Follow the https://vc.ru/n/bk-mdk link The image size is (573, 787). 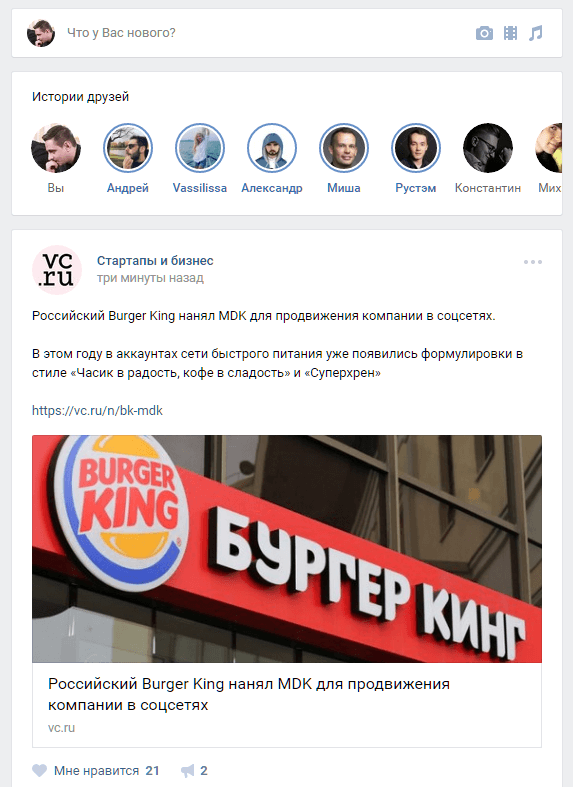click(x=97, y=411)
